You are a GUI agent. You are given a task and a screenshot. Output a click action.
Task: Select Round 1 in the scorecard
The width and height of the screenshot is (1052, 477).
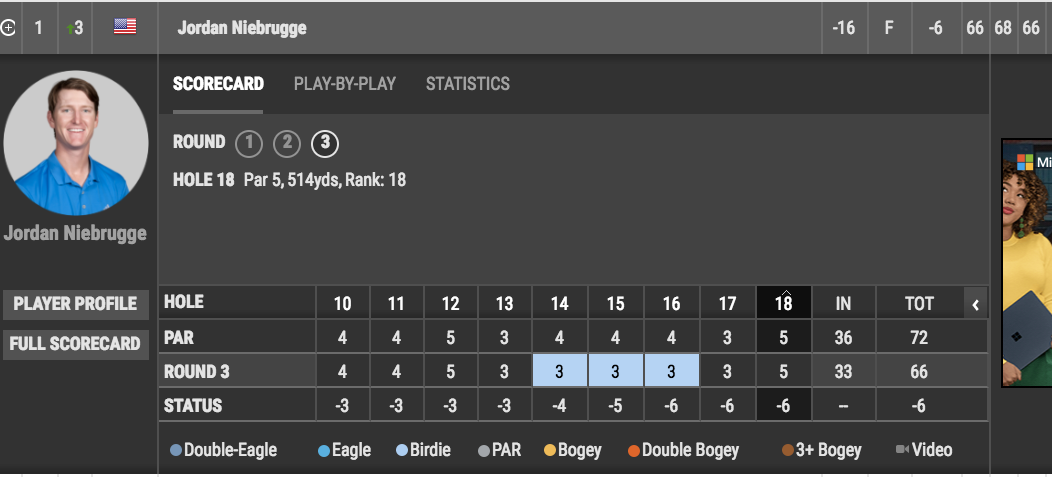[248, 144]
